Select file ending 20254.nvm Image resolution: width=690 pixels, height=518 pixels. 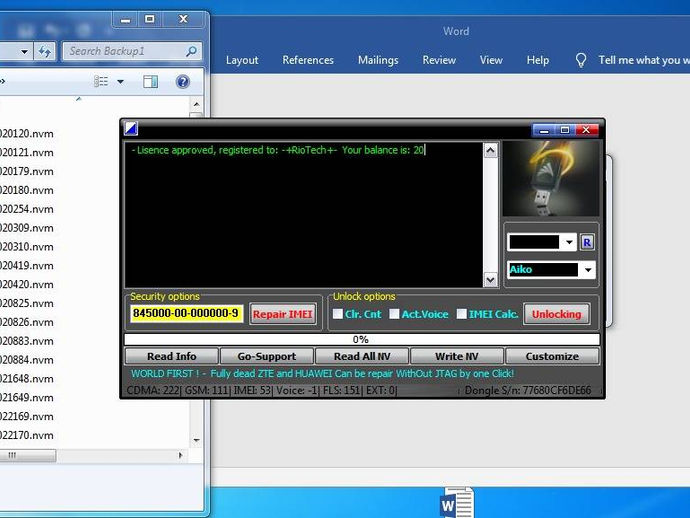click(x=27, y=209)
